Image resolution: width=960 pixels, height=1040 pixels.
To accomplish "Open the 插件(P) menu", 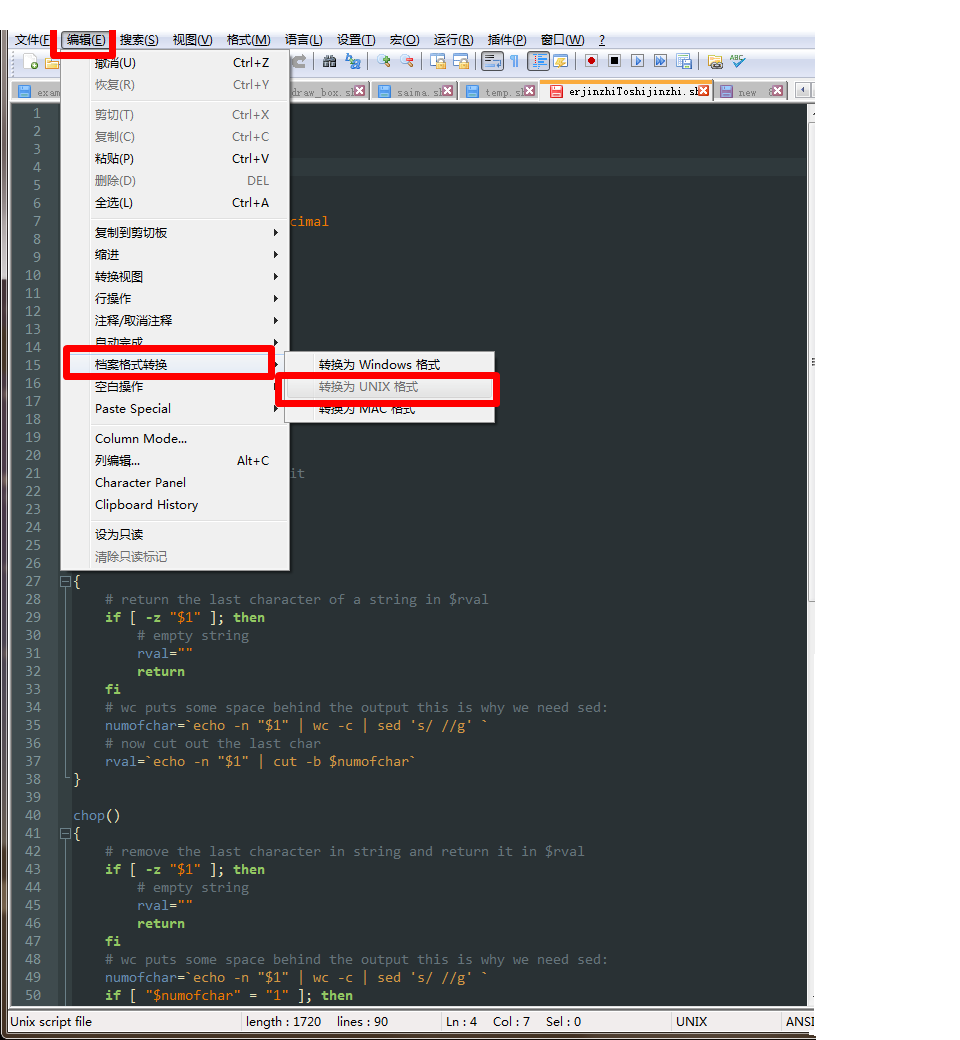I will [x=507, y=40].
